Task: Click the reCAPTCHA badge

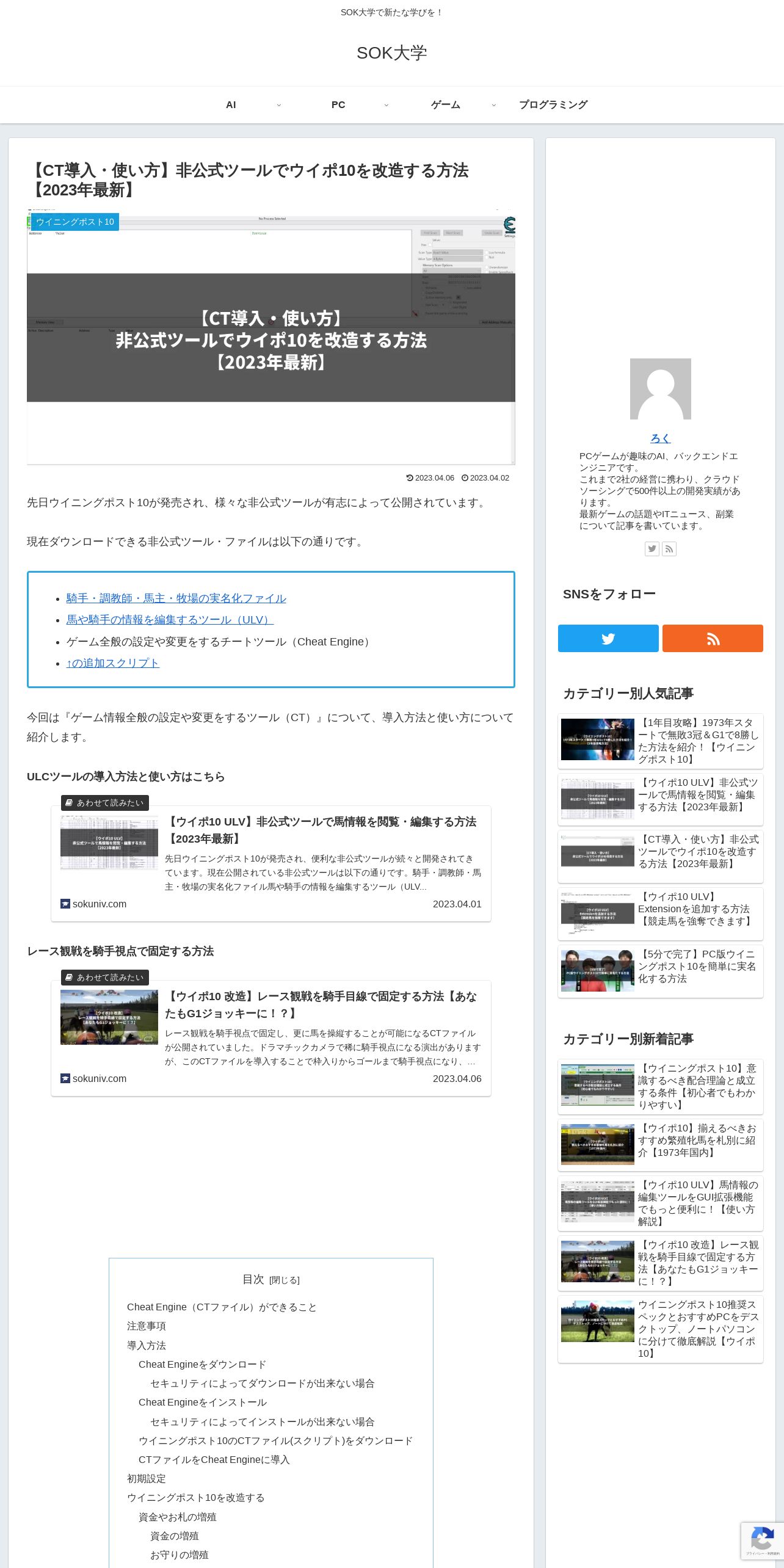Action: coord(763,1541)
